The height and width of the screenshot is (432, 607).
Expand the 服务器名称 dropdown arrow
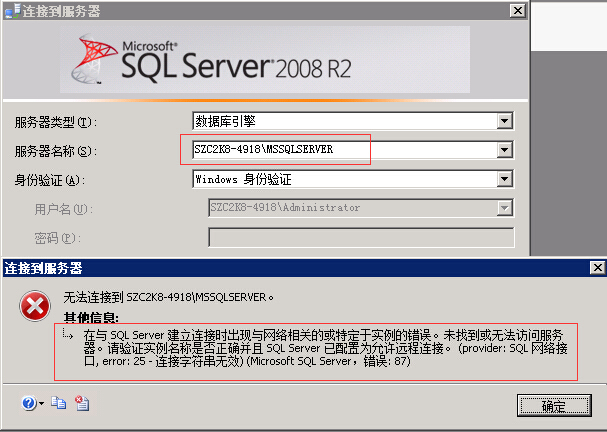click(504, 151)
